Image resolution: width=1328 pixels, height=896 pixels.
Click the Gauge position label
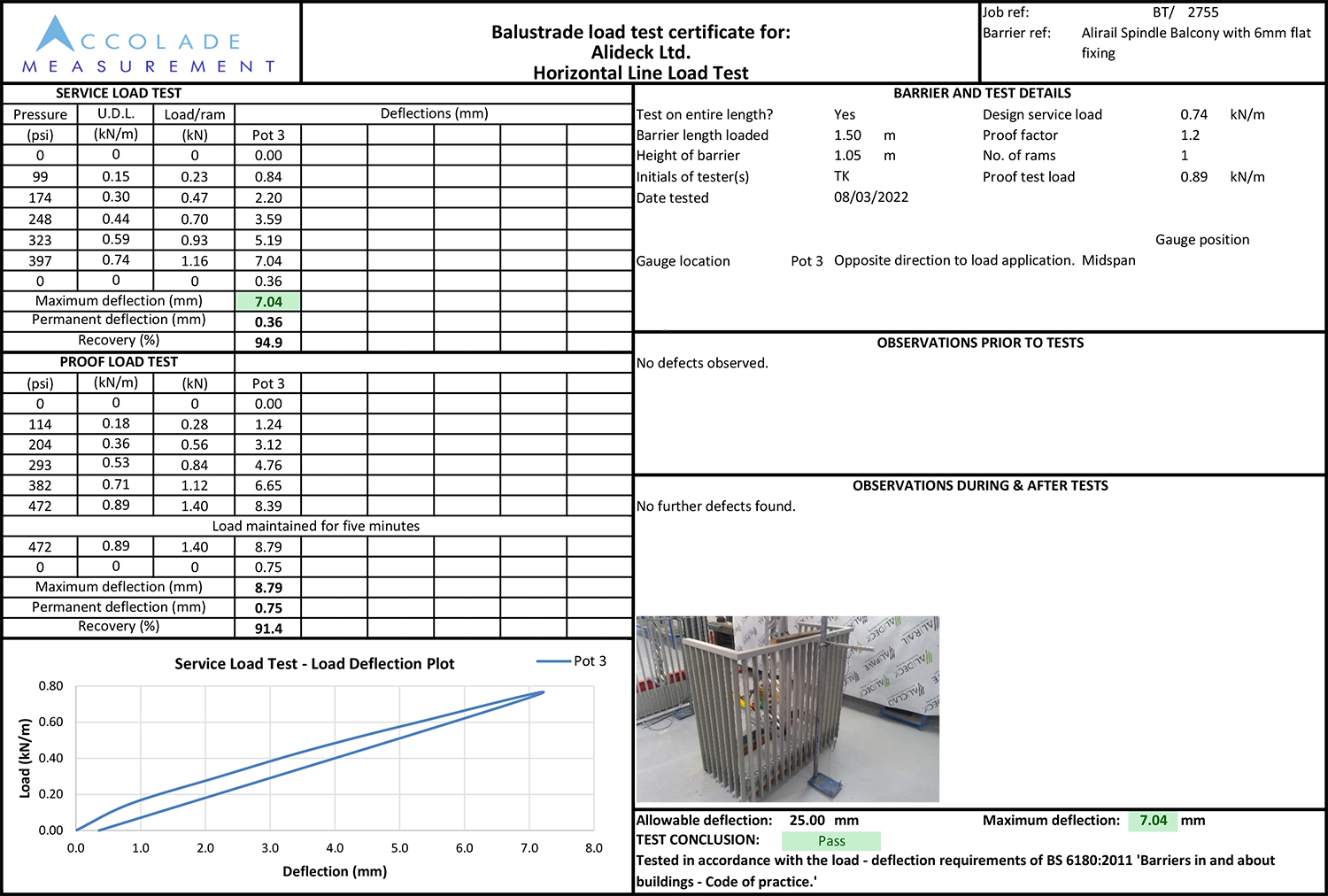click(1202, 240)
